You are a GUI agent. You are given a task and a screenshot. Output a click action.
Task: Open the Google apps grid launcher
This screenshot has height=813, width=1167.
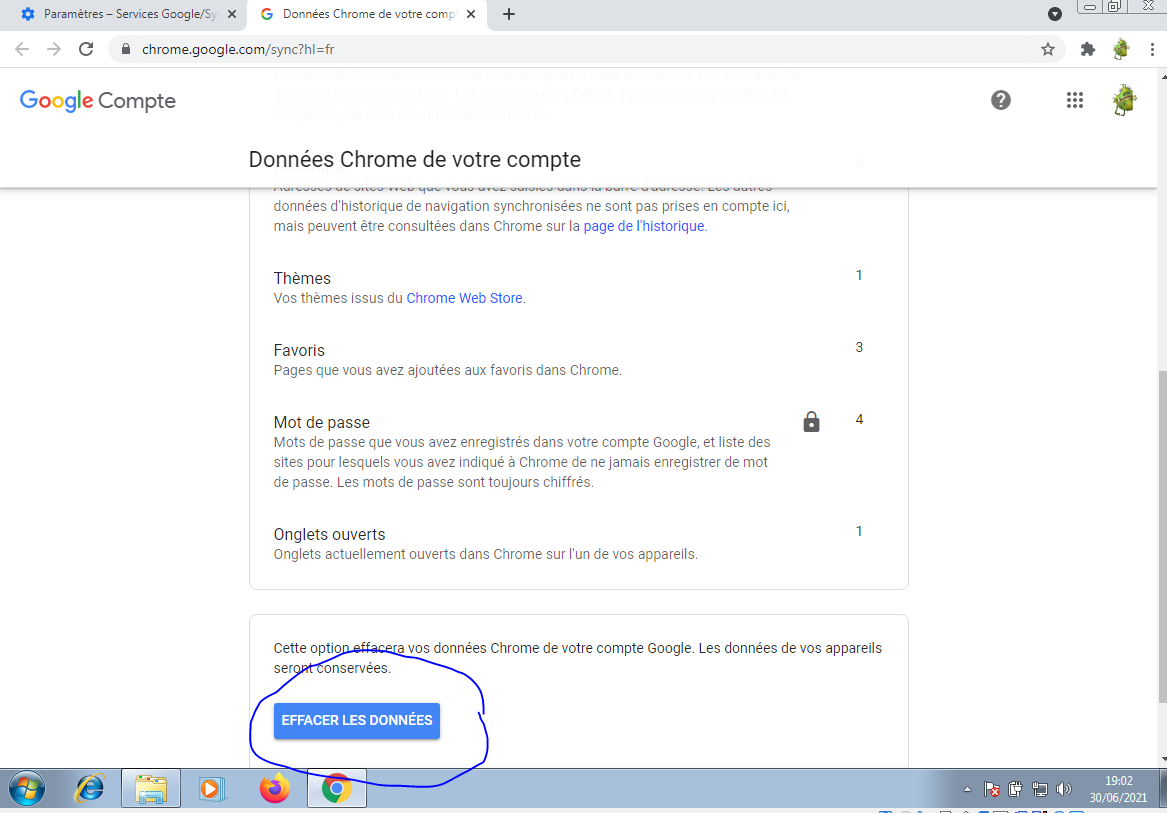[1075, 100]
